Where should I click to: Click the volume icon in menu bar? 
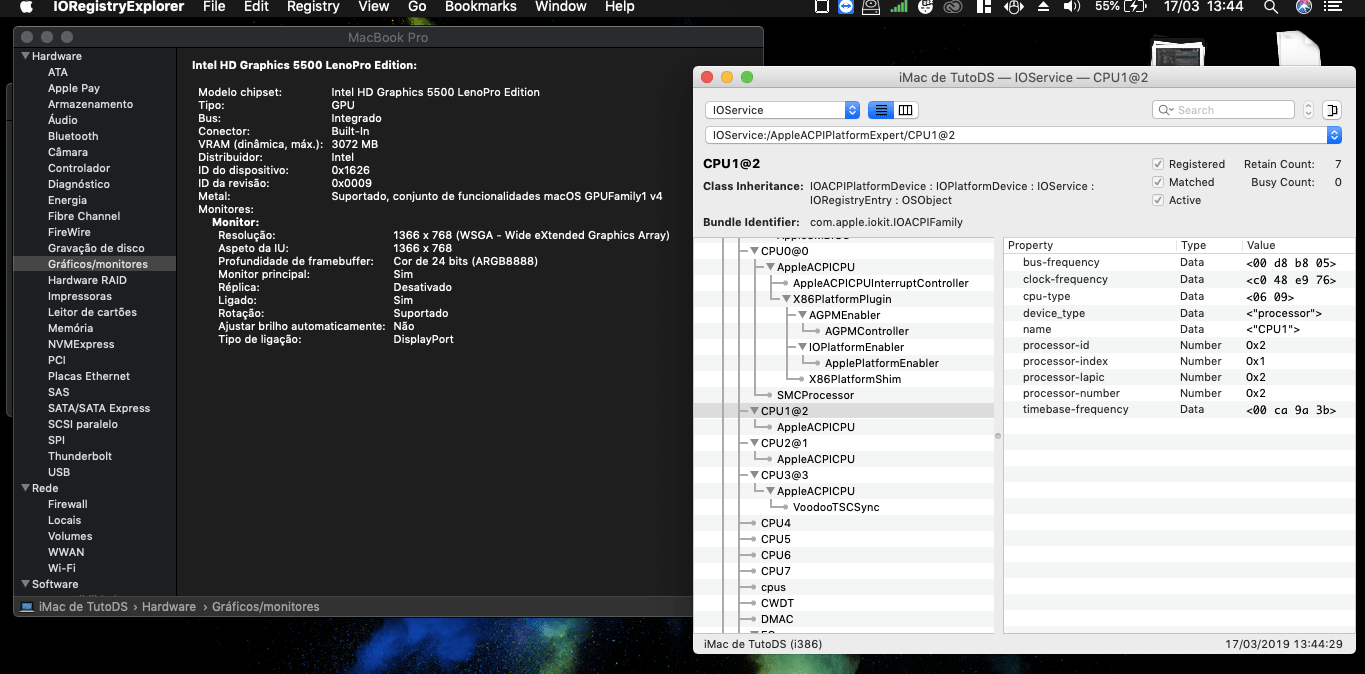(x=1072, y=7)
